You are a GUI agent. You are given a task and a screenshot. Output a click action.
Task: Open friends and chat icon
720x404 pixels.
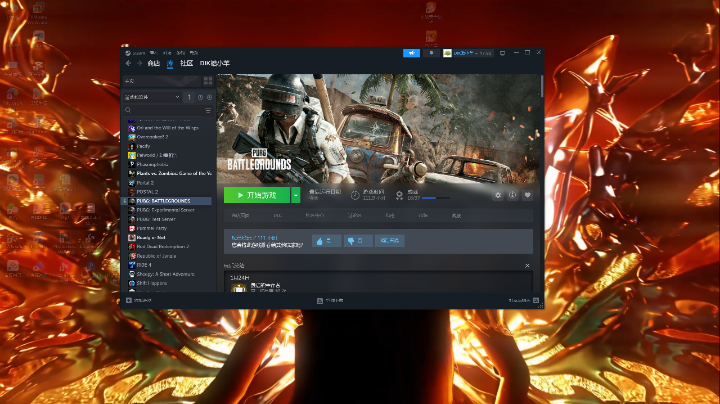(x=536, y=300)
